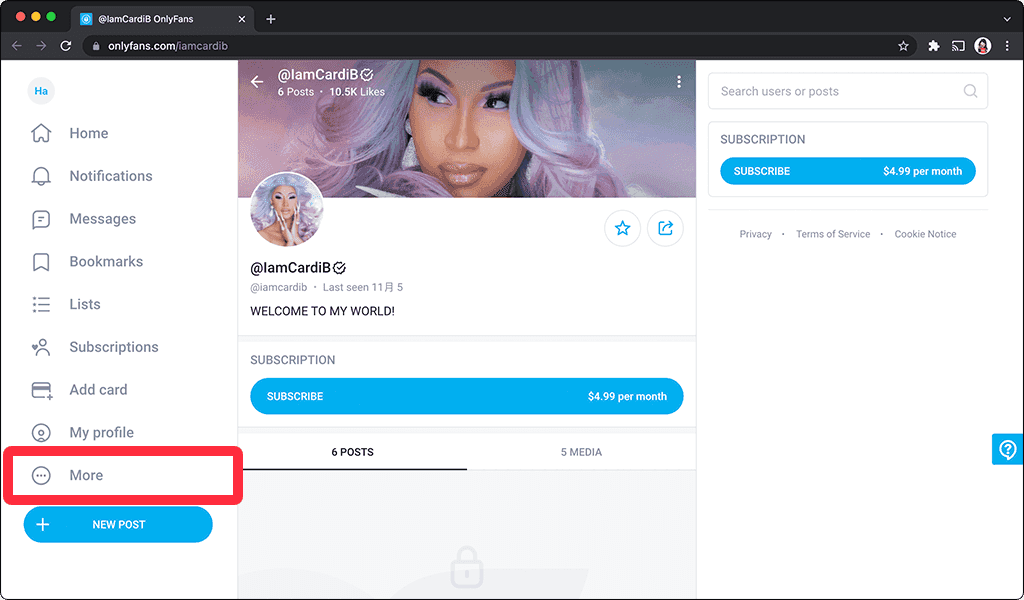The image size is (1024, 600).
Task: Open the Lists sidebar entry
Action: tap(85, 304)
